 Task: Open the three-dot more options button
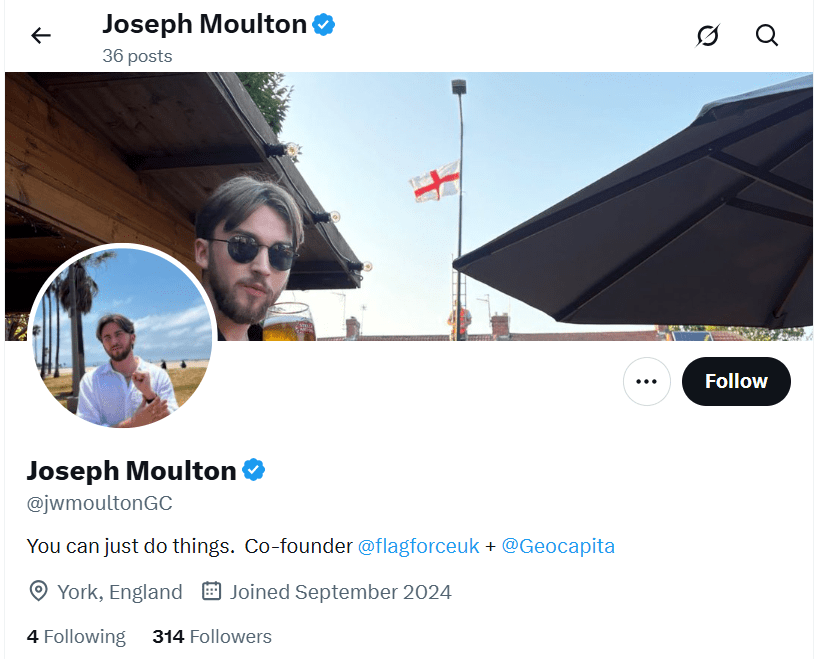646,381
